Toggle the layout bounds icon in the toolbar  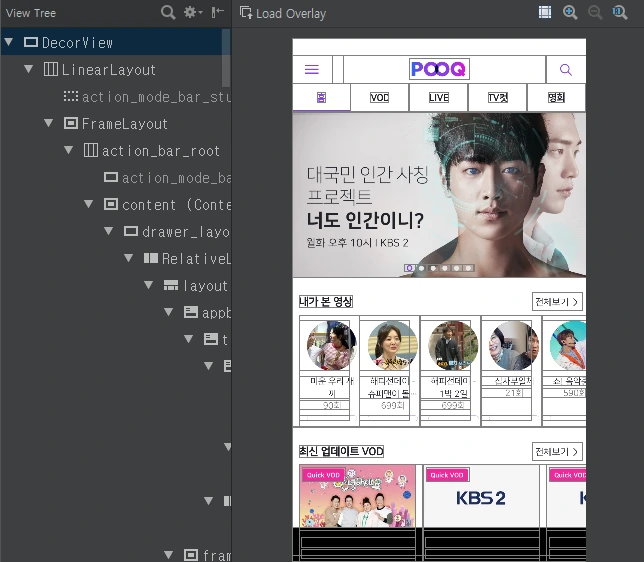pos(545,12)
